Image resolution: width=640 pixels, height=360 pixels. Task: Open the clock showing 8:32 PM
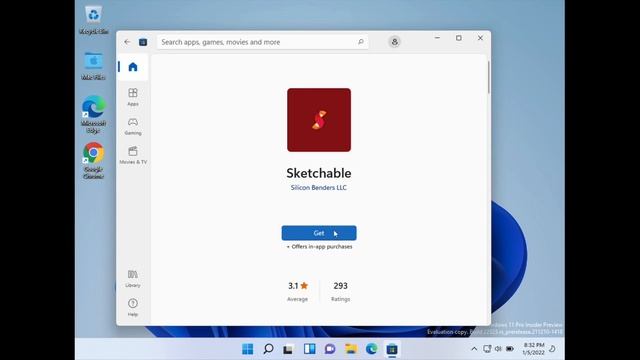[x=533, y=349]
